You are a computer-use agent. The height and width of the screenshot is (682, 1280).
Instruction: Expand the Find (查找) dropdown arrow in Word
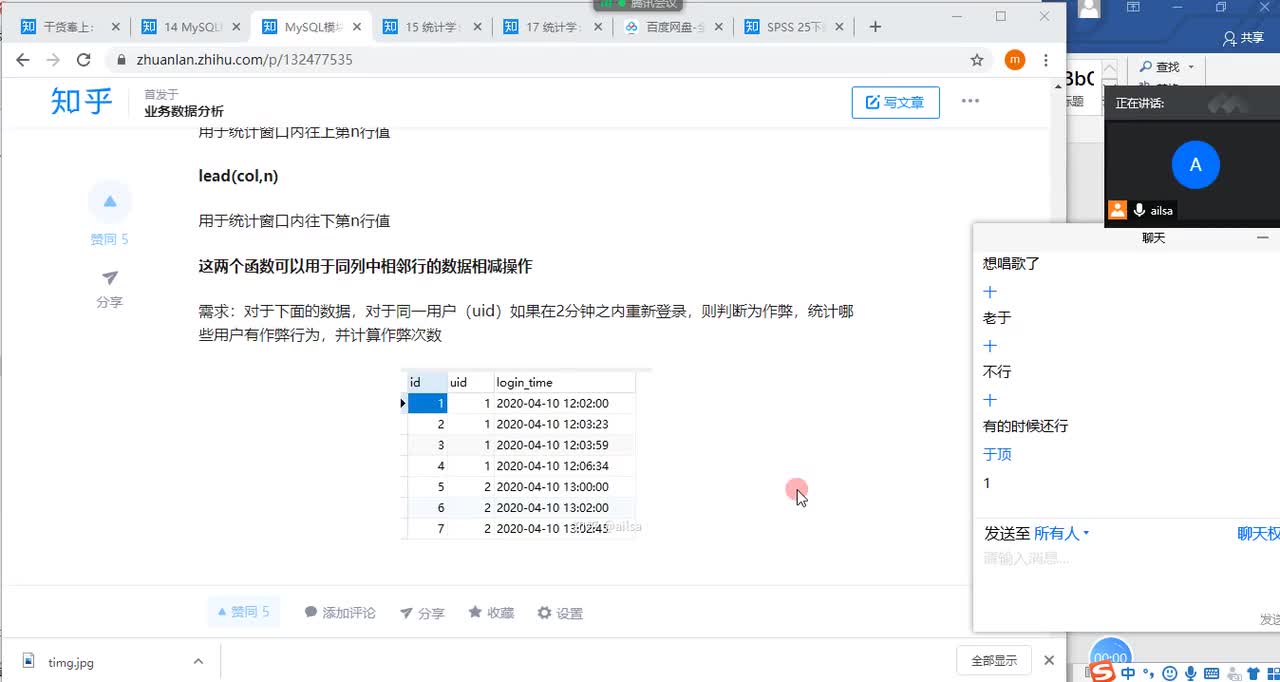(x=1191, y=67)
